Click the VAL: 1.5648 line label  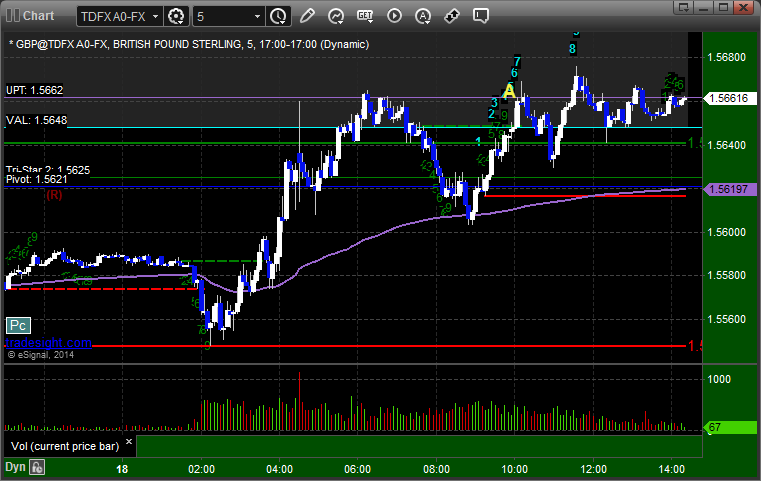click(x=36, y=120)
